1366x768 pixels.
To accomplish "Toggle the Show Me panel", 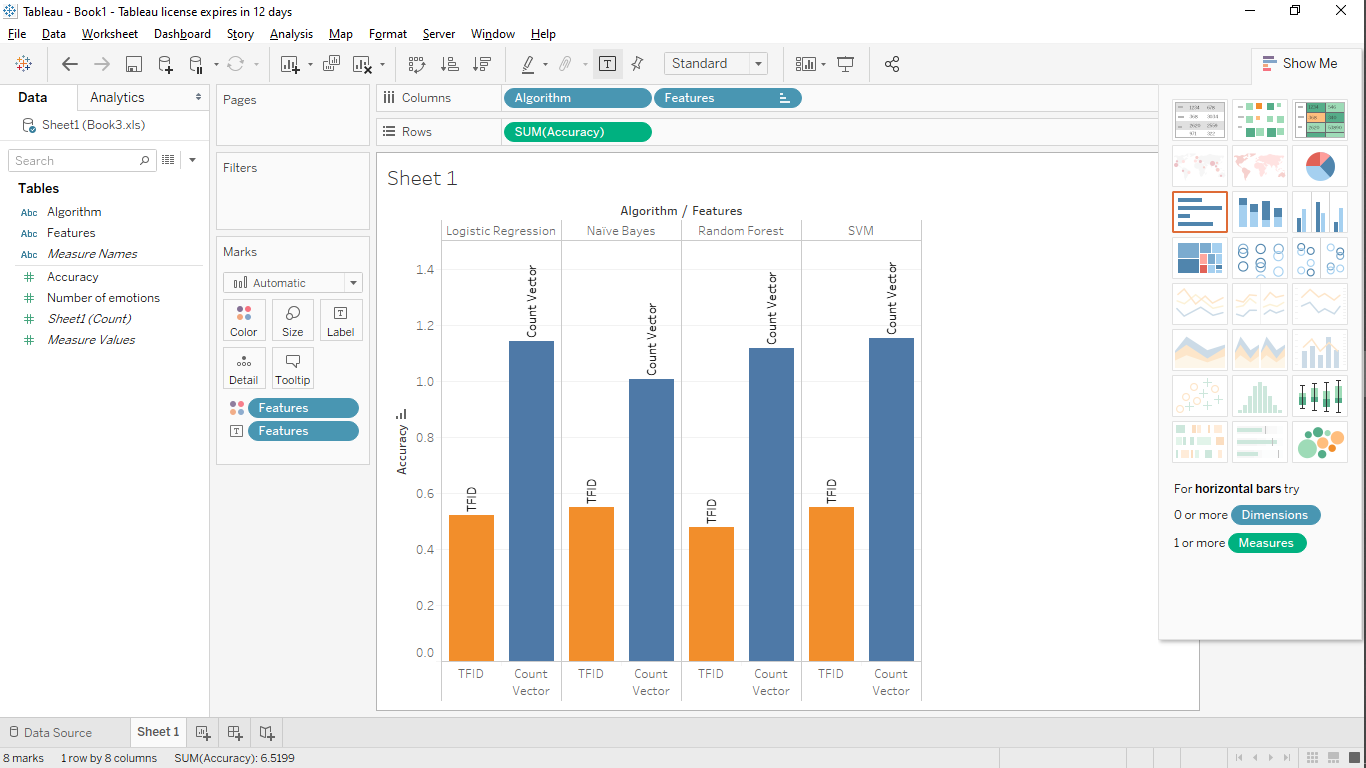I will [1299, 63].
